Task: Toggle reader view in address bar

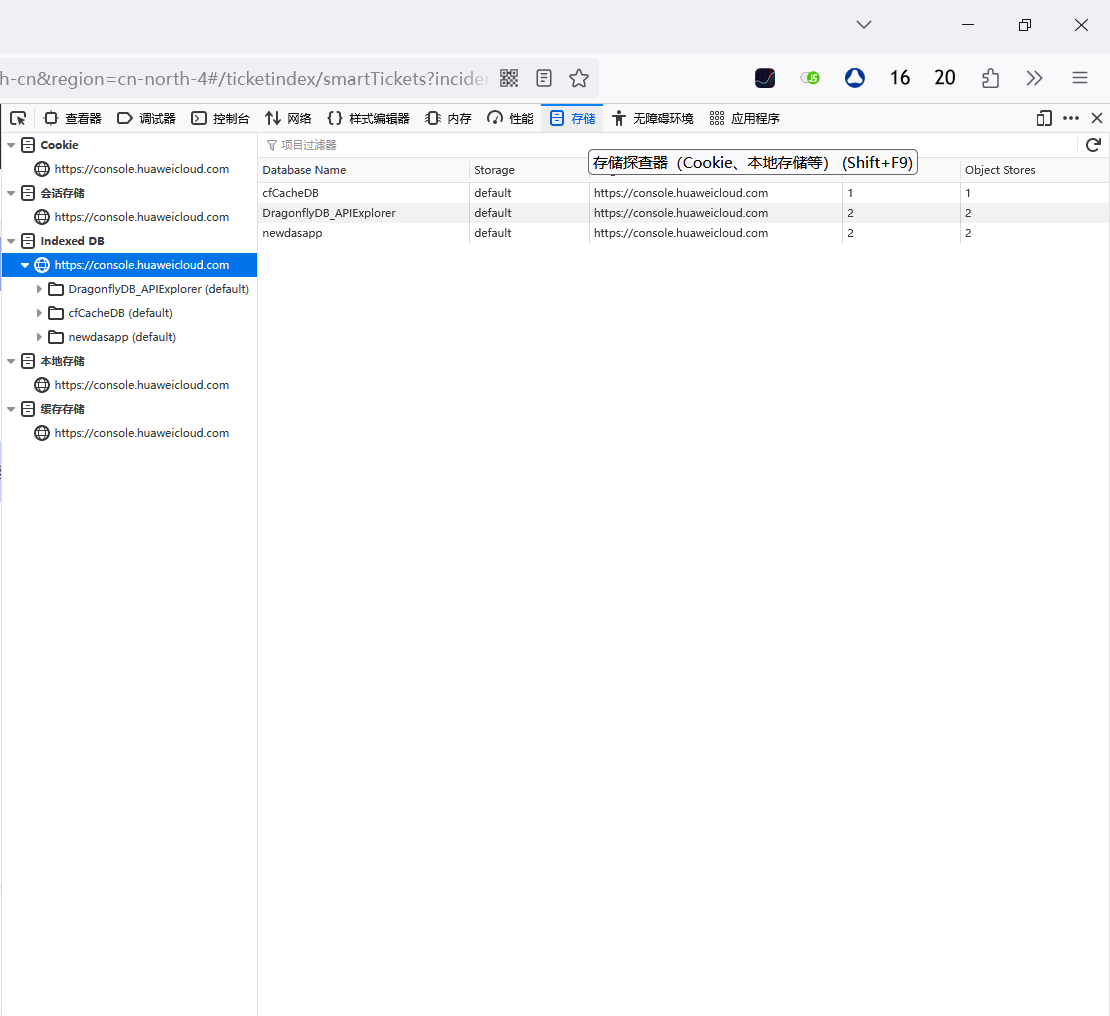Action: click(544, 78)
